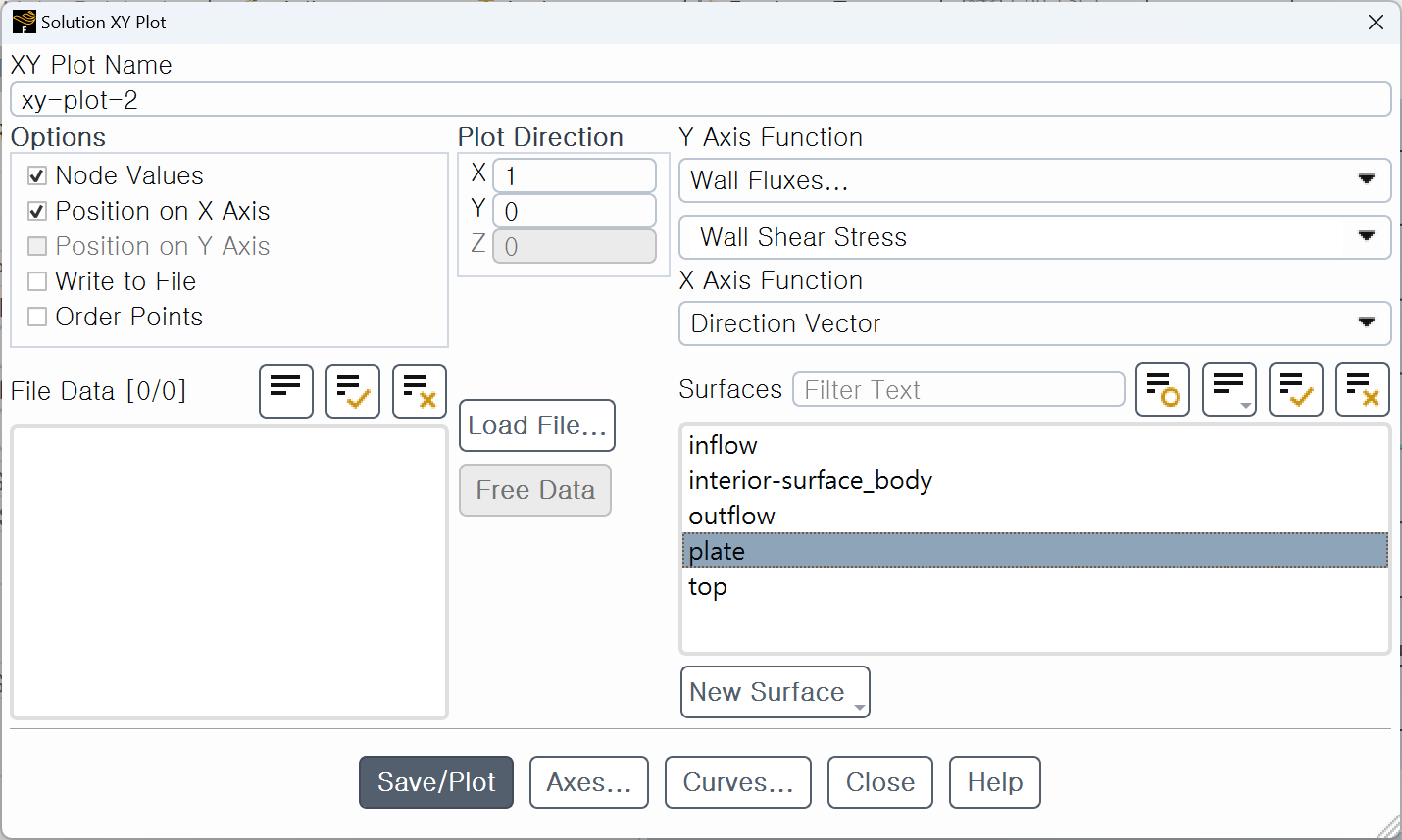The image size is (1402, 840).
Task: Toggle Position on X Axis checkbox
Action: pyautogui.click(x=37, y=211)
